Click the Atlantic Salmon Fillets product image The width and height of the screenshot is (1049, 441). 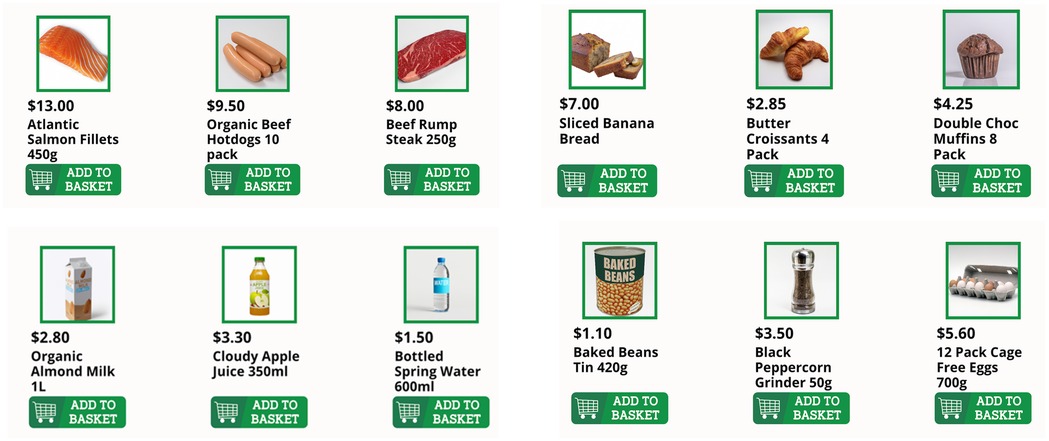pos(73,54)
